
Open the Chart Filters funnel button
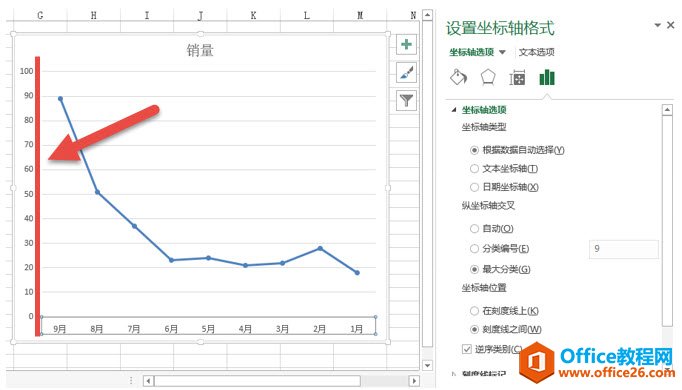tap(406, 101)
